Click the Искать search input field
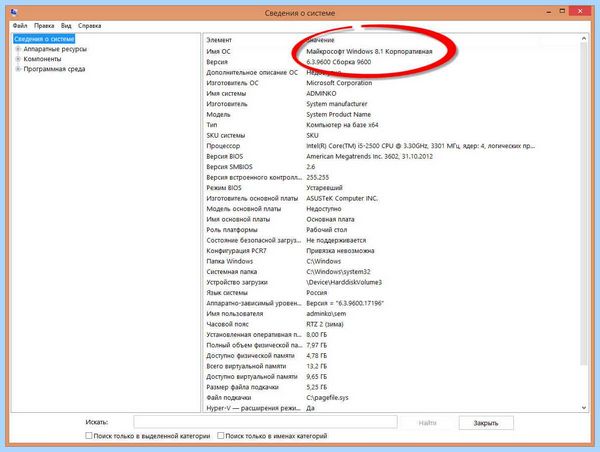 point(265,422)
